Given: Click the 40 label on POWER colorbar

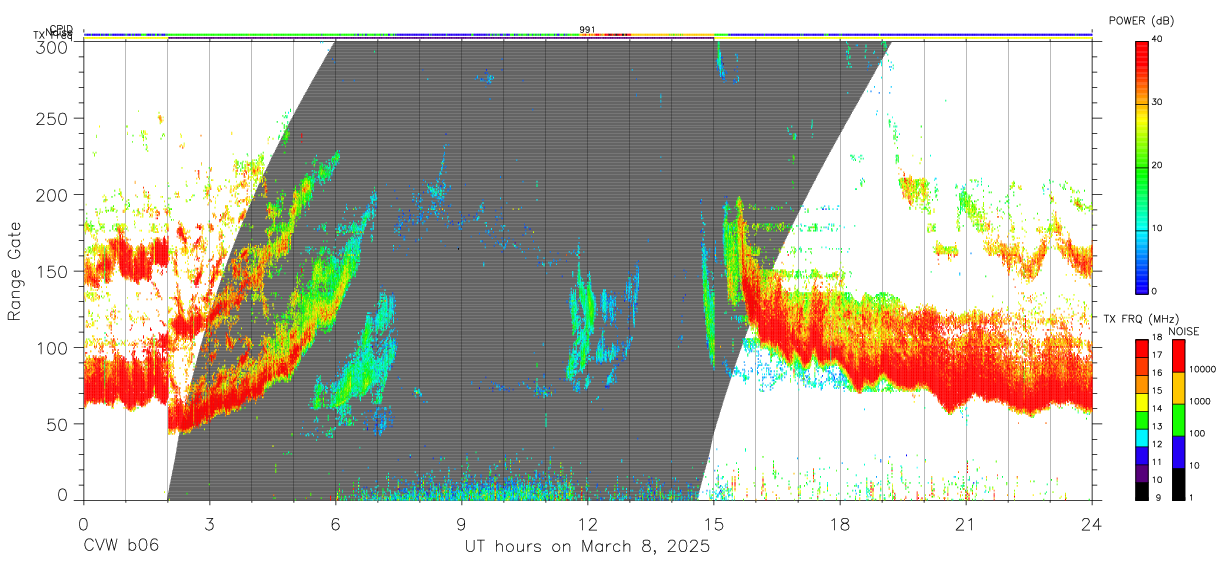Looking at the screenshot, I should [x=1159, y=40].
